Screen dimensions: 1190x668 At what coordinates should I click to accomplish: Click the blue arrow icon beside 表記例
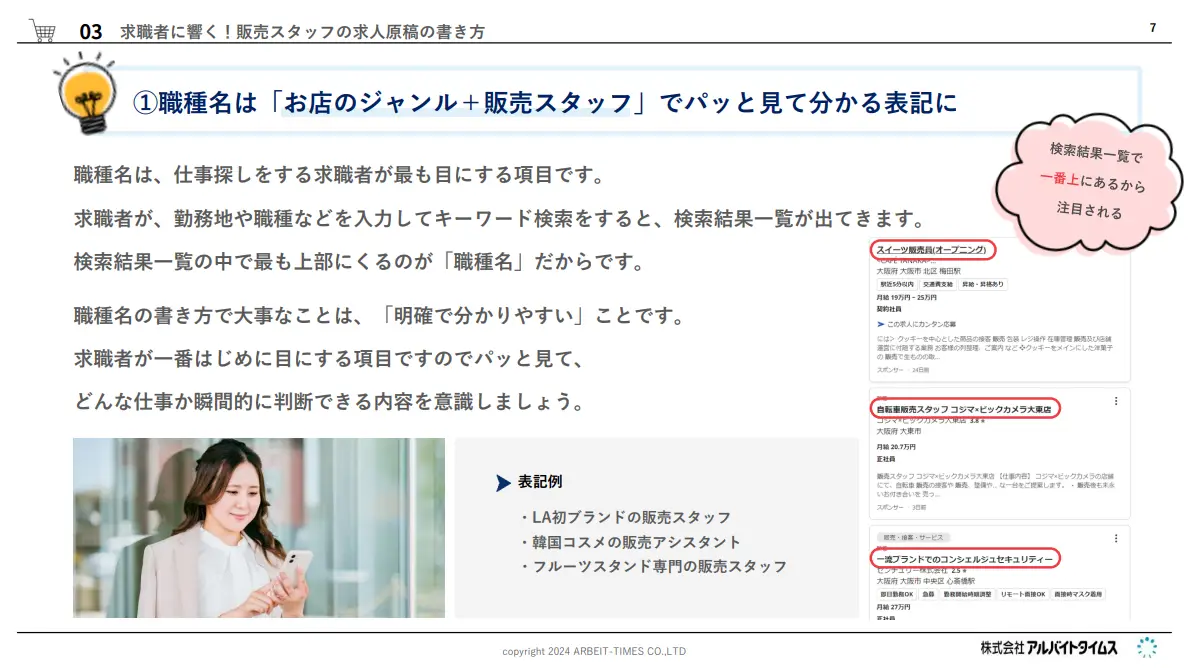pos(503,483)
